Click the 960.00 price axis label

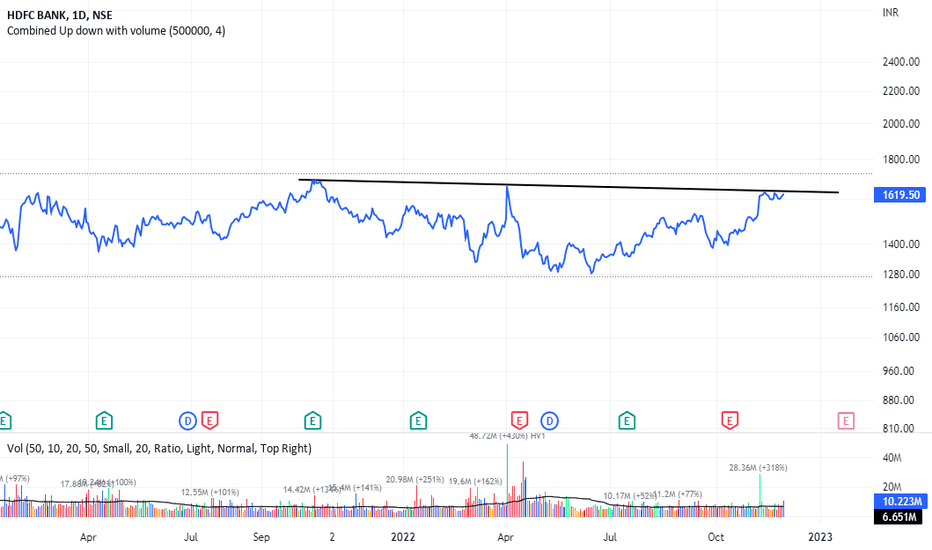898,371
